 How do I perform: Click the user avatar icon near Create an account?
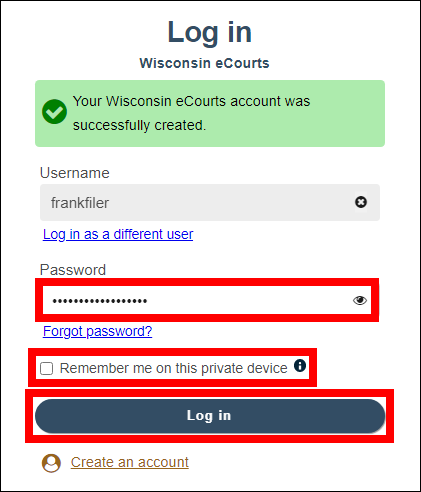[51, 463]
